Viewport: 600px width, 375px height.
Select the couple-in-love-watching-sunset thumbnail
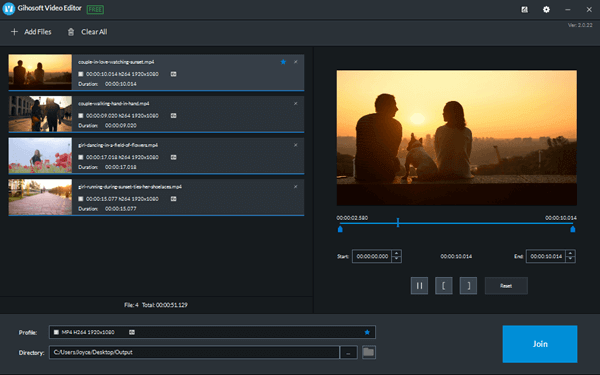(x=40, y=72)
